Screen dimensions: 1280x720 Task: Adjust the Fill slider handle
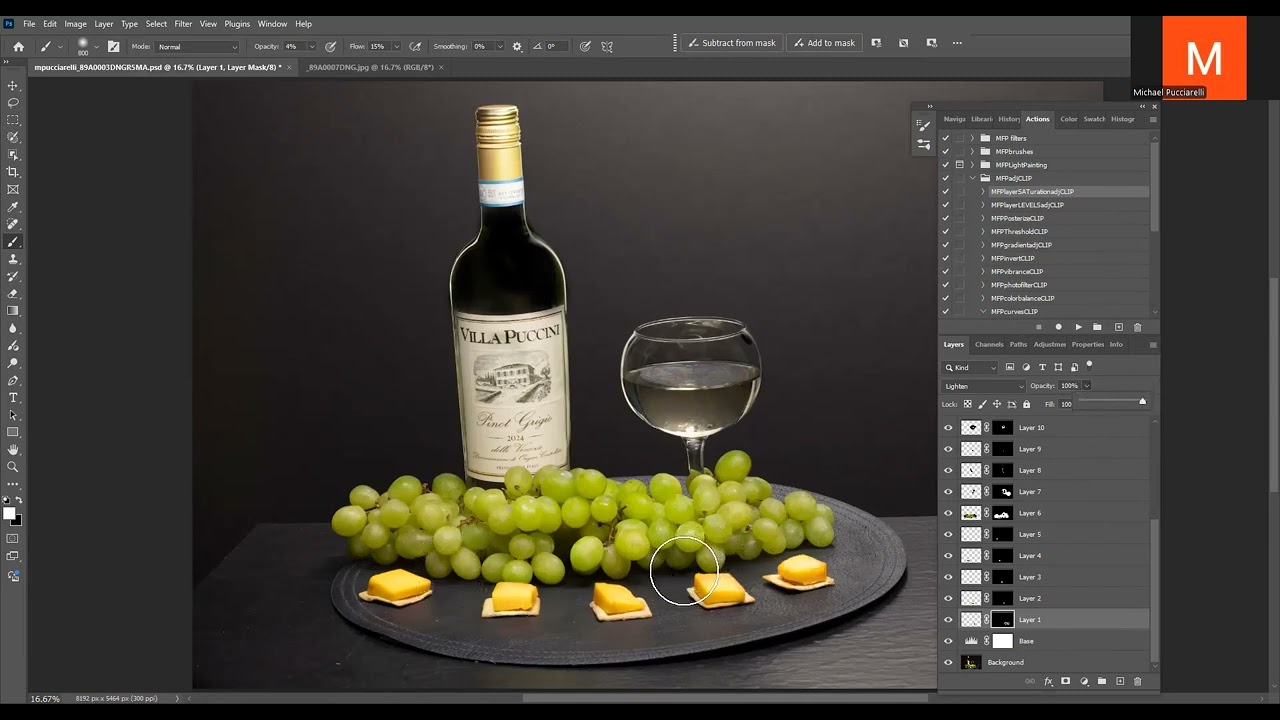click(1142, 402)
